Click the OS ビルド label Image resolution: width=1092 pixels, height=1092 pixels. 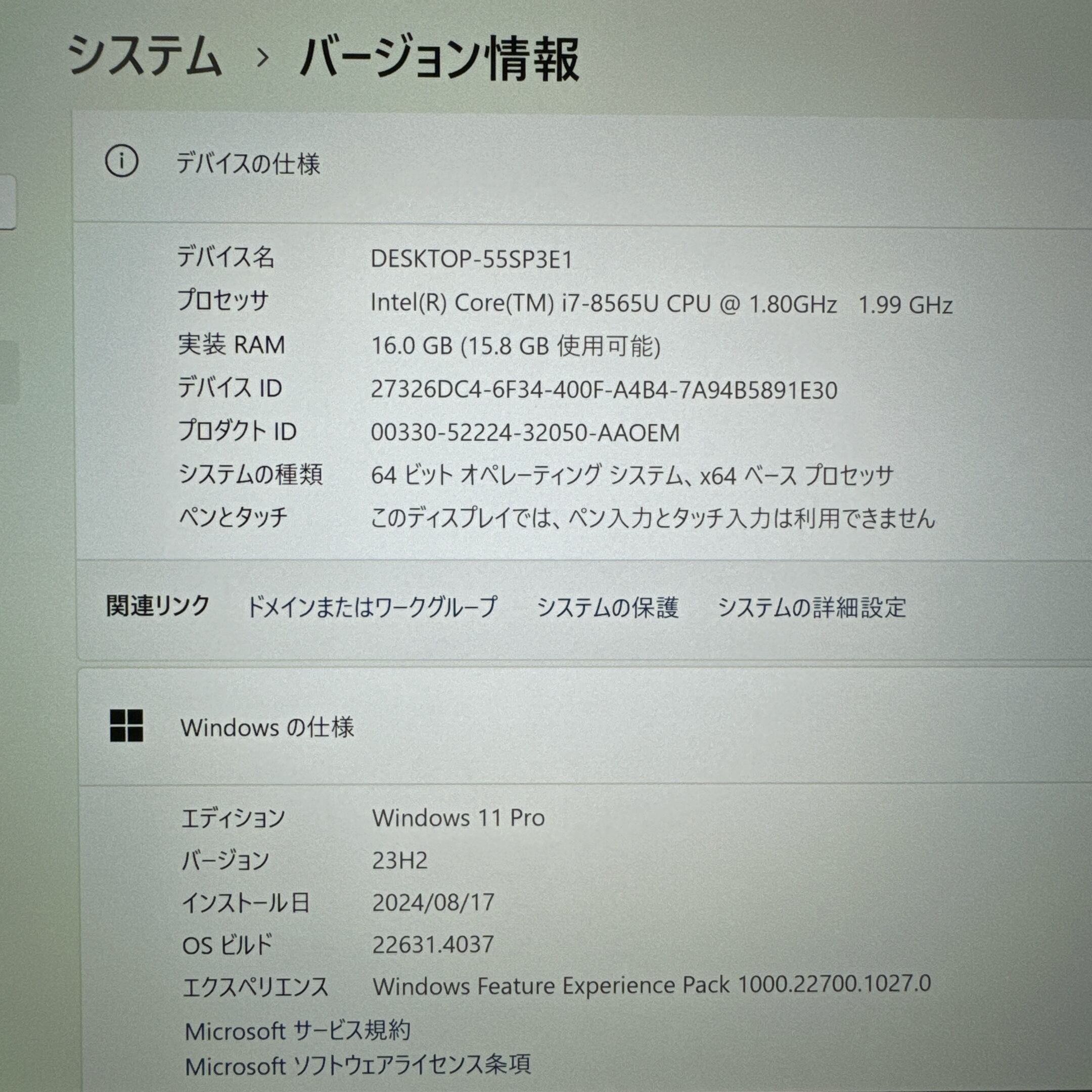pos(227,944)
